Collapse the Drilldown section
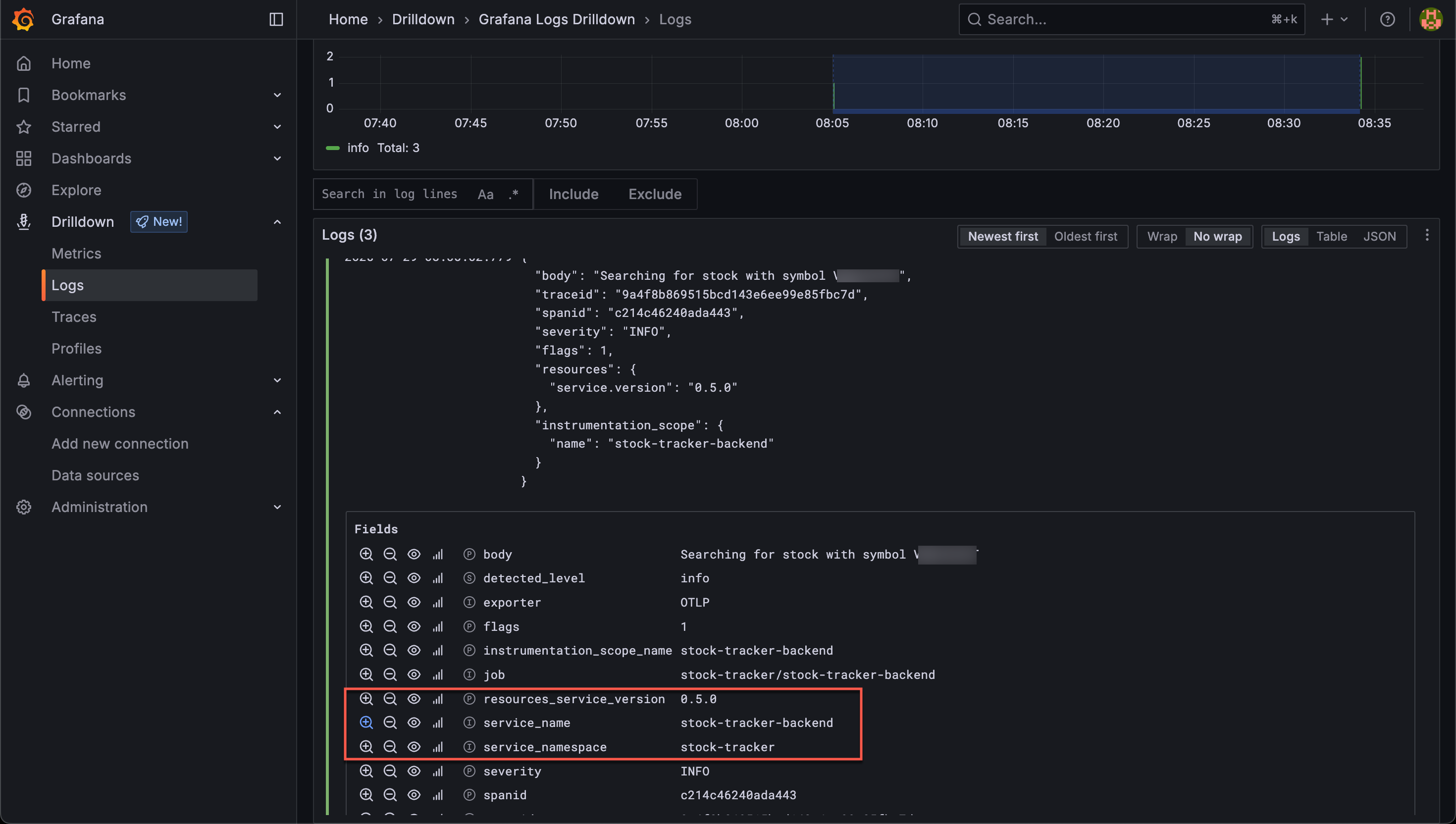This screenshot has height=824, width=1456. 277,222
